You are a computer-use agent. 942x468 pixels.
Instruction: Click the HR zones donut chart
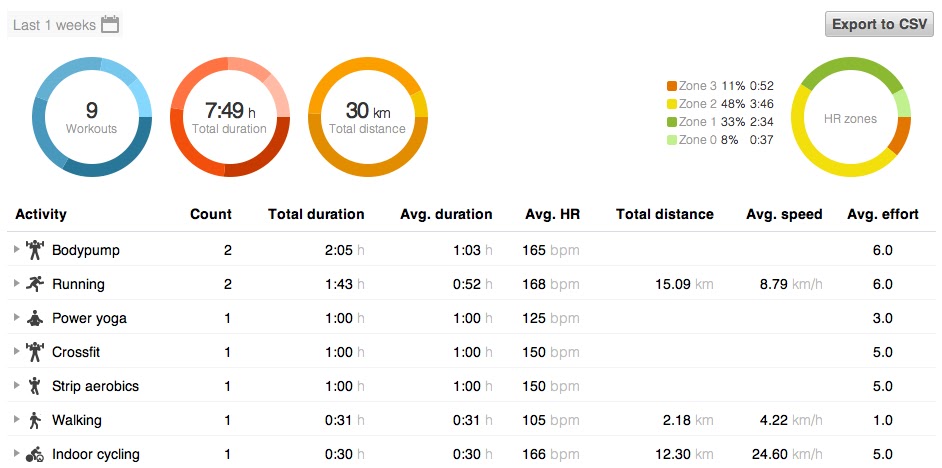[x=850, y=118]
